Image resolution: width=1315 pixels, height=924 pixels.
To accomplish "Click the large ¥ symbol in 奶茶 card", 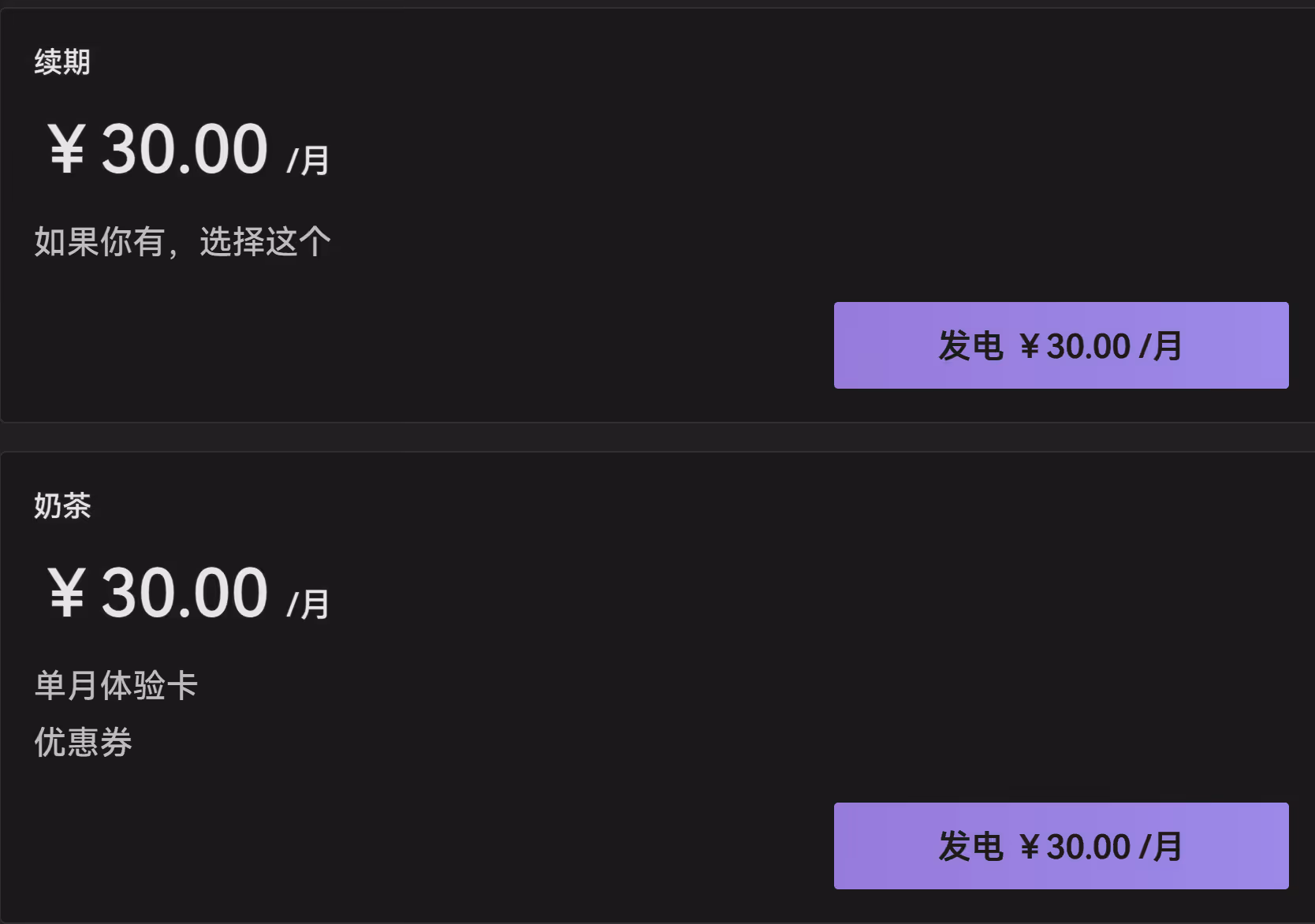I will [x=67, y=593].
